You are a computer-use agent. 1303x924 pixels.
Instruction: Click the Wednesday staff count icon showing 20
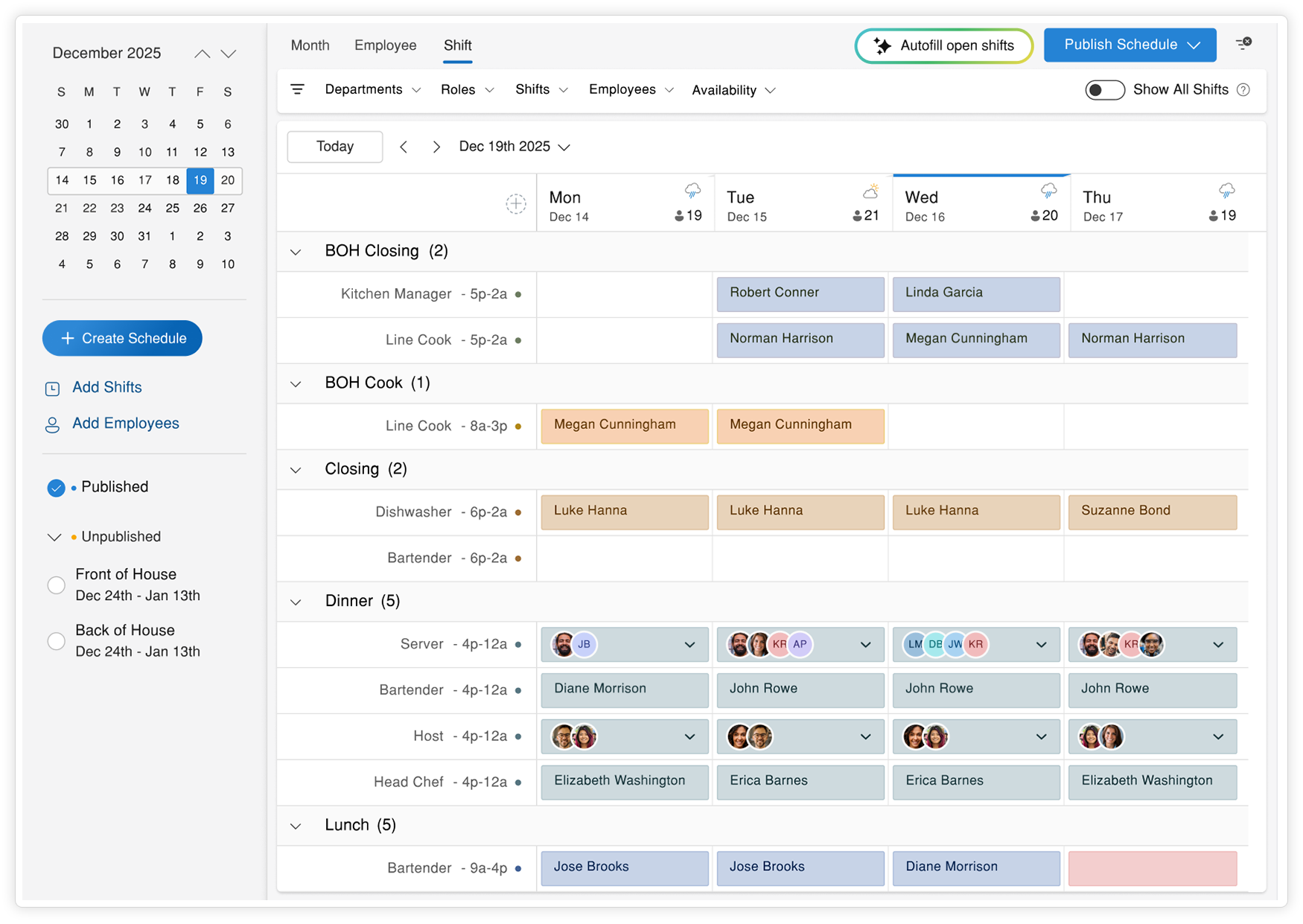(1035, 216)
